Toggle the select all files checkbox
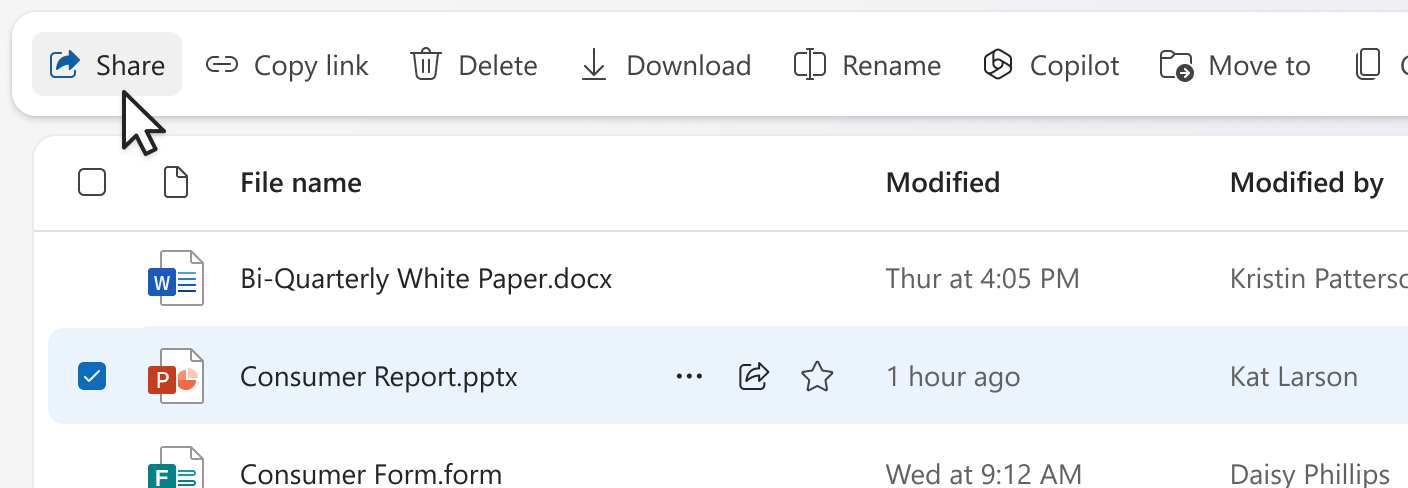 [x=92, y=182]
